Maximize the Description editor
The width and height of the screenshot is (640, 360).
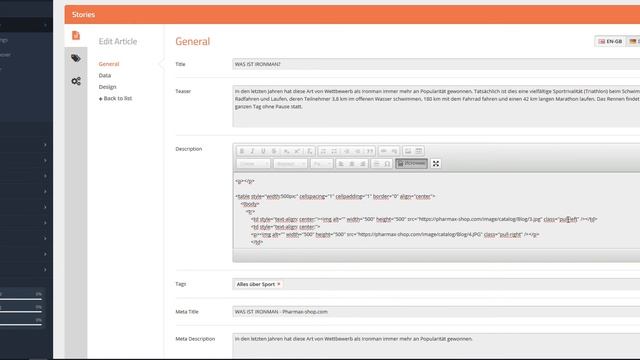436,164
